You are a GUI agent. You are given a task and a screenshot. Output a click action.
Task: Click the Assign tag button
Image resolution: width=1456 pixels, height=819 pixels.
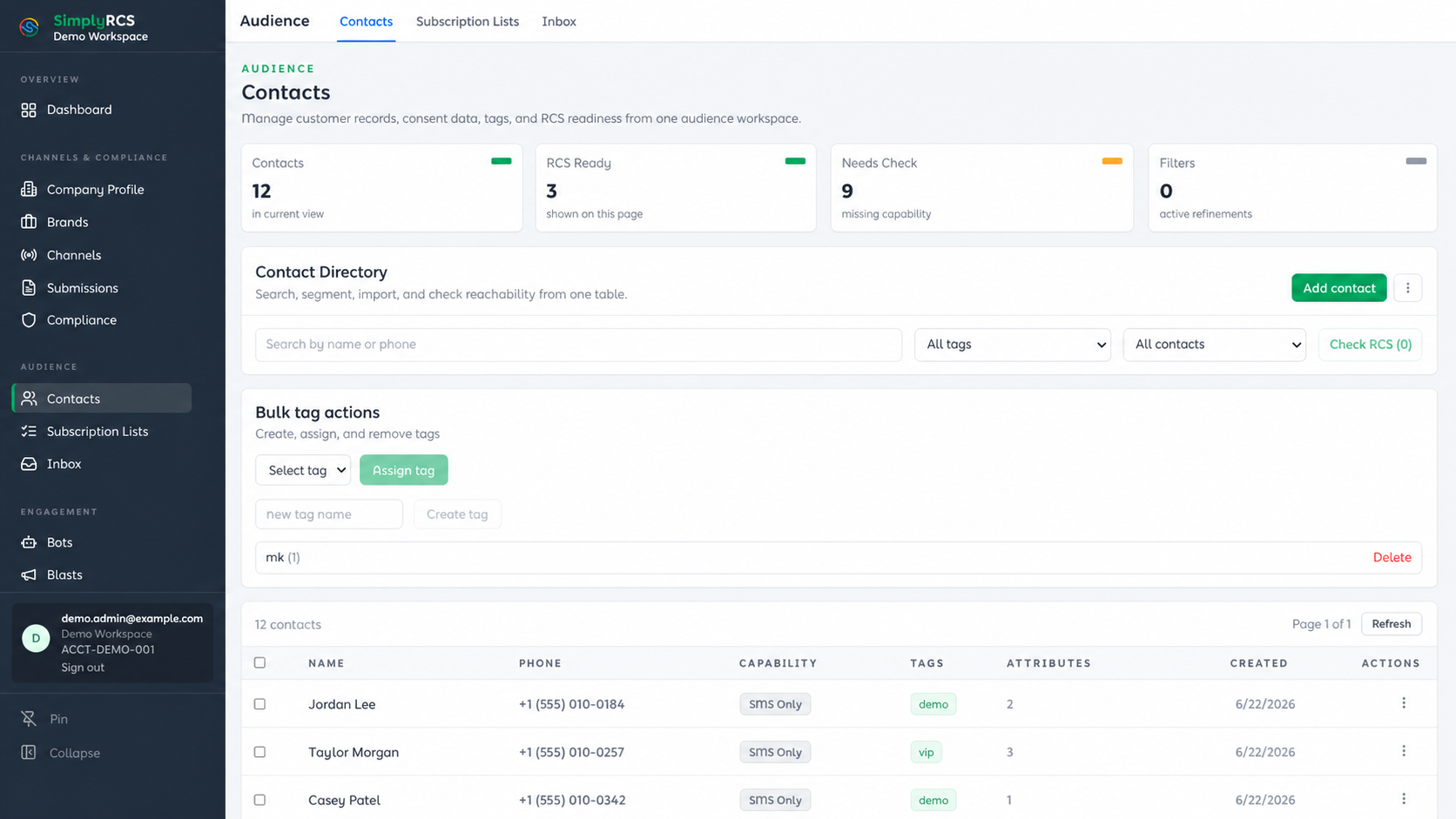(x=403, y=470)
